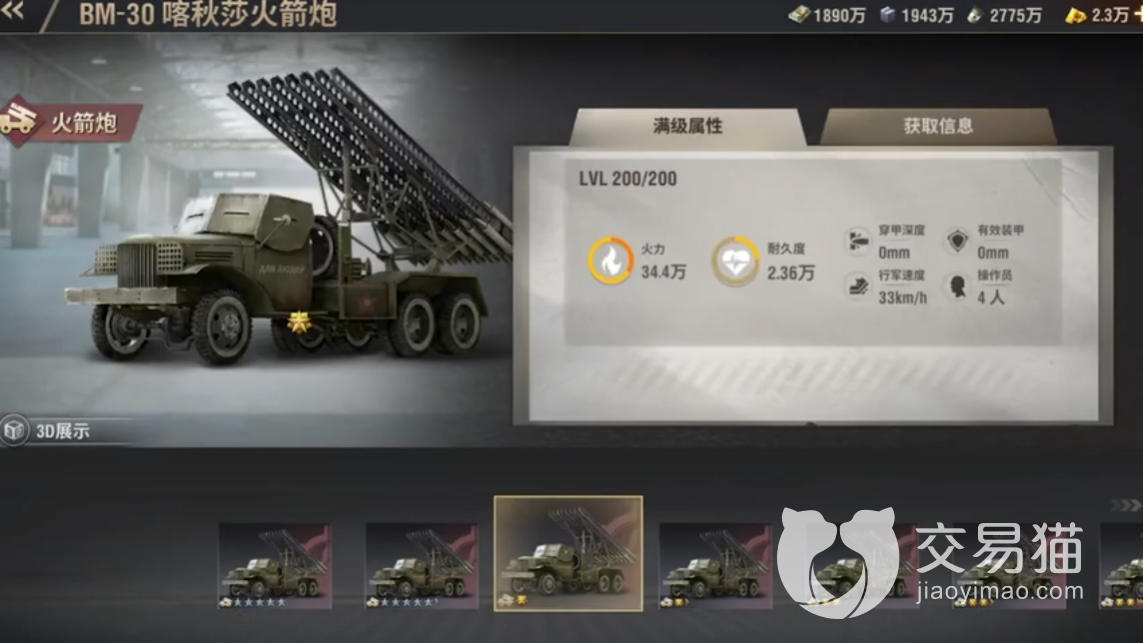Tap the orange firepower flame icon
The width and height of the screenshot is (1143, 643).
[x=611, y=260]
